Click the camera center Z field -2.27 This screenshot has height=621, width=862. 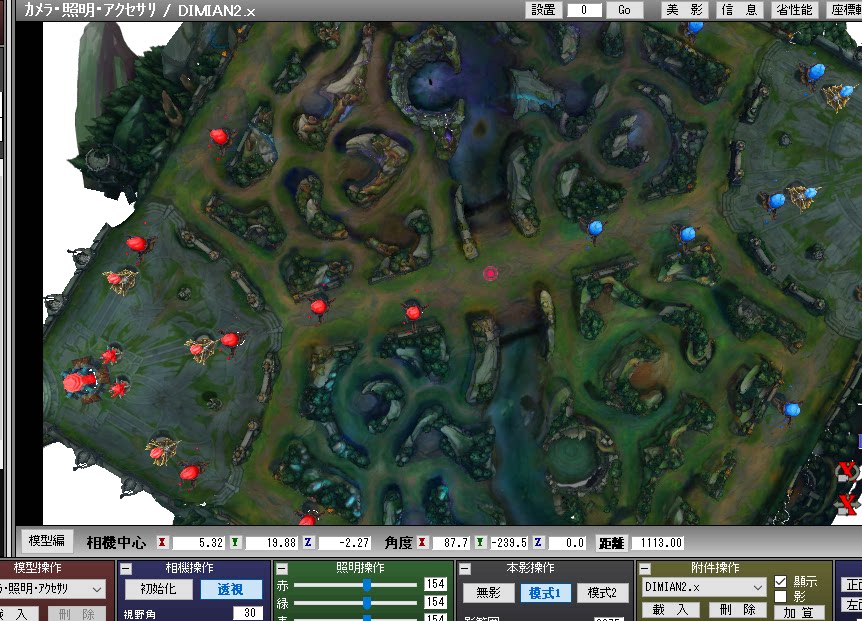(344, 543)
